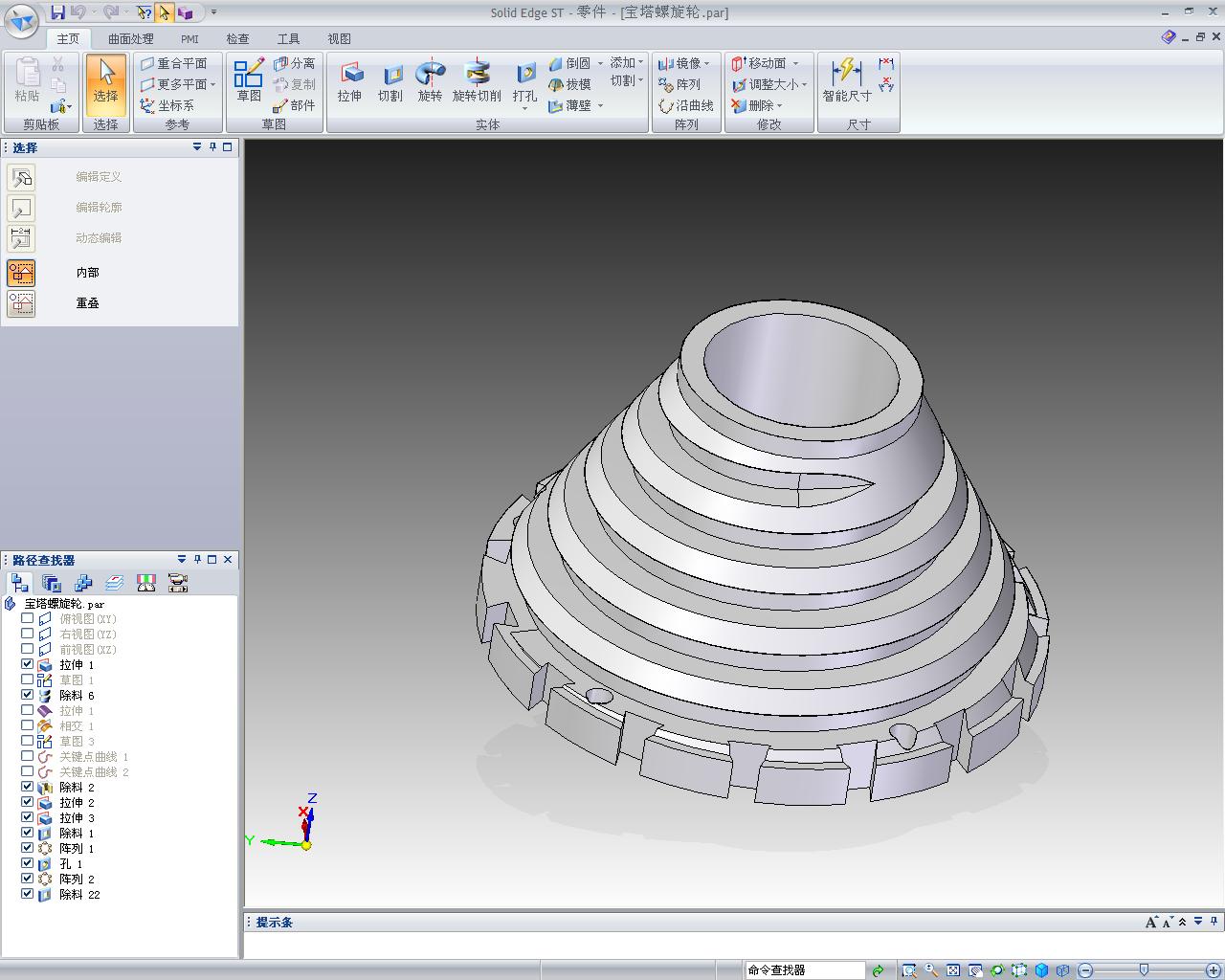Click the Zoom Area icon in the status bar
Image resolution: width=1225 pixels, height=980 pixels.
908,970
